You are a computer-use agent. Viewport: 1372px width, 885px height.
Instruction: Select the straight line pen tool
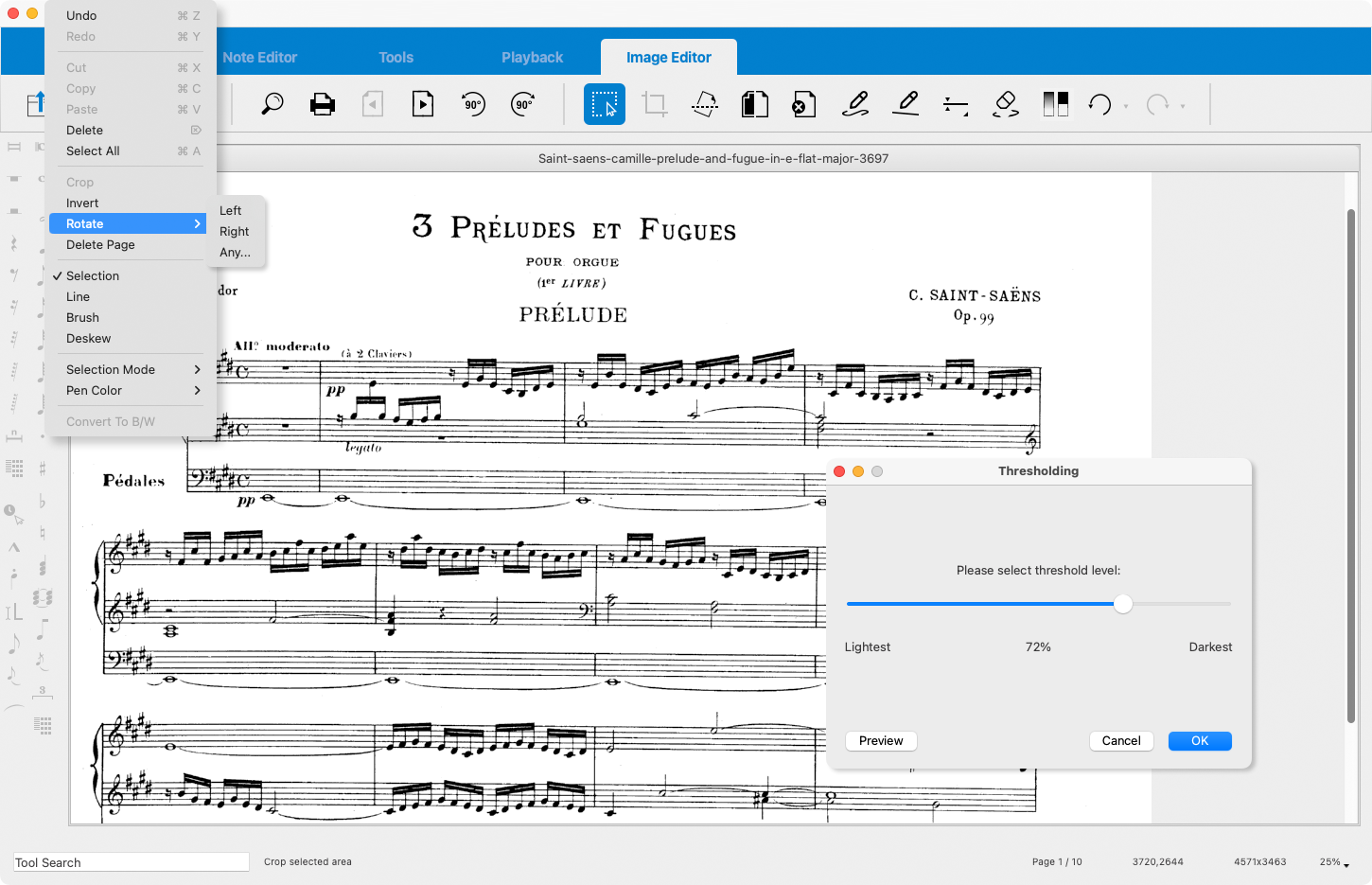[x=906, y=104]
